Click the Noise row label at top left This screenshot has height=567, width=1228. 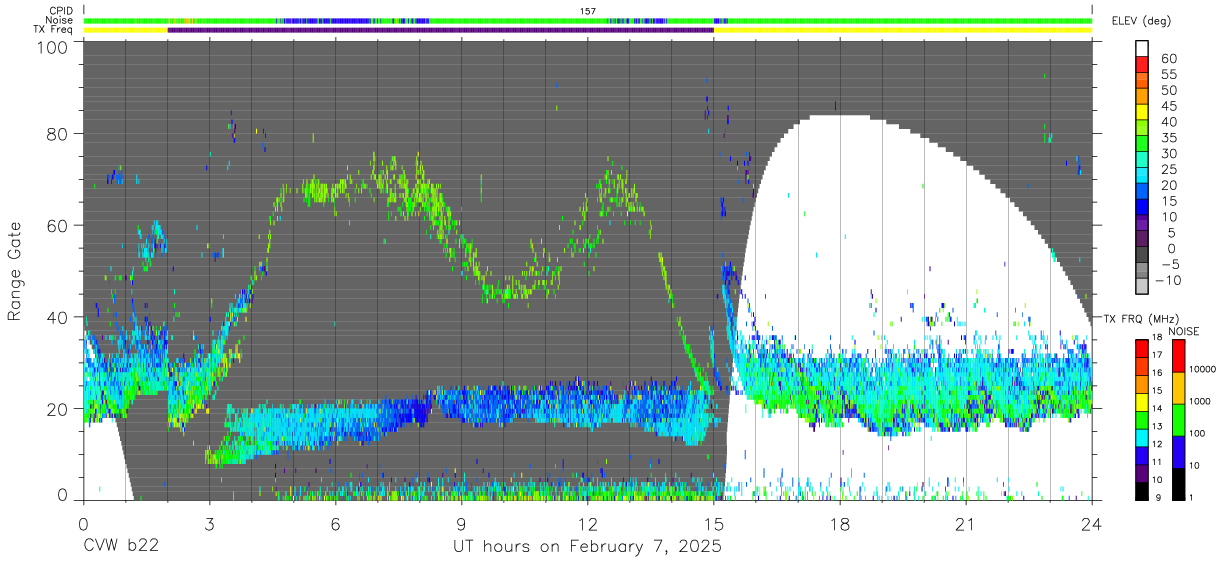[x=60, y=20]
